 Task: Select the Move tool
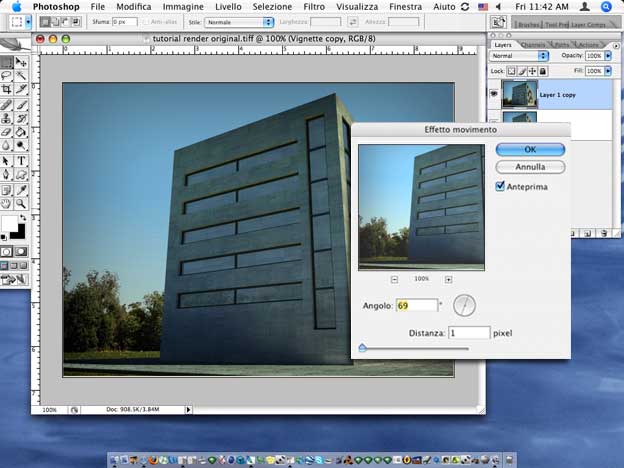(22, 62)
